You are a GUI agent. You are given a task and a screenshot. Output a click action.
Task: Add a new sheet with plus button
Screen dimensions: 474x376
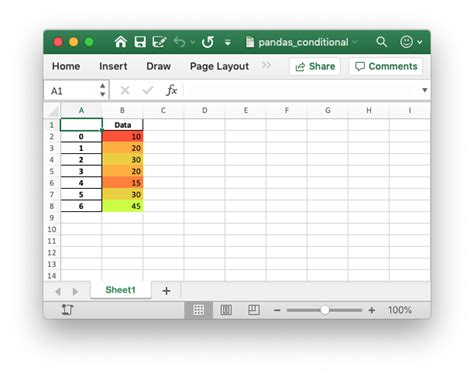166,291
